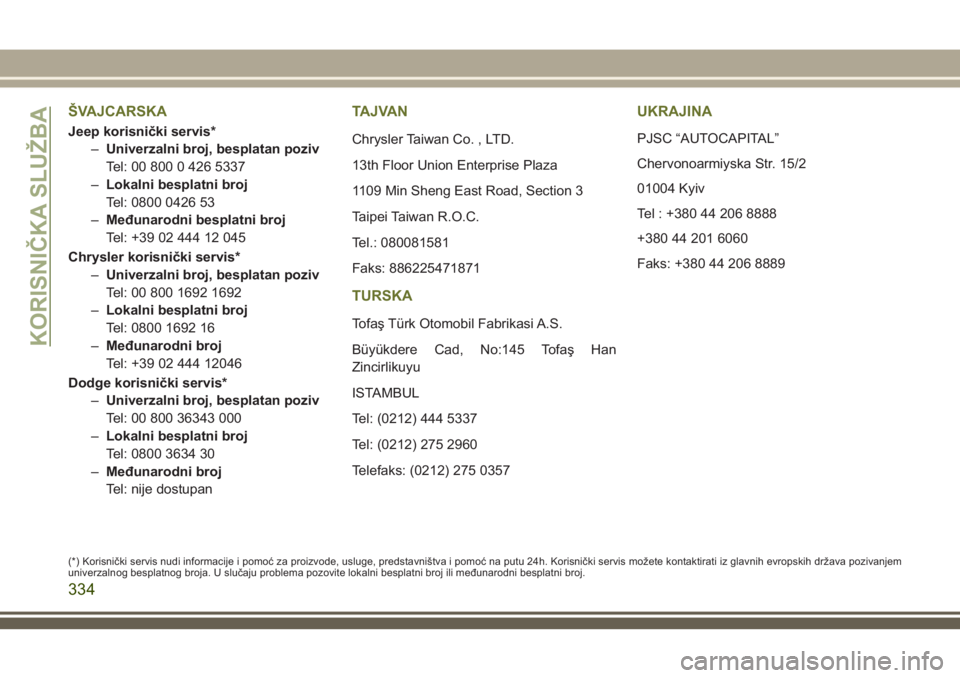960x678 pixels.
Task: Click the 'Chrysler korisnički servis*' heading
Action: tap(154, 257)
